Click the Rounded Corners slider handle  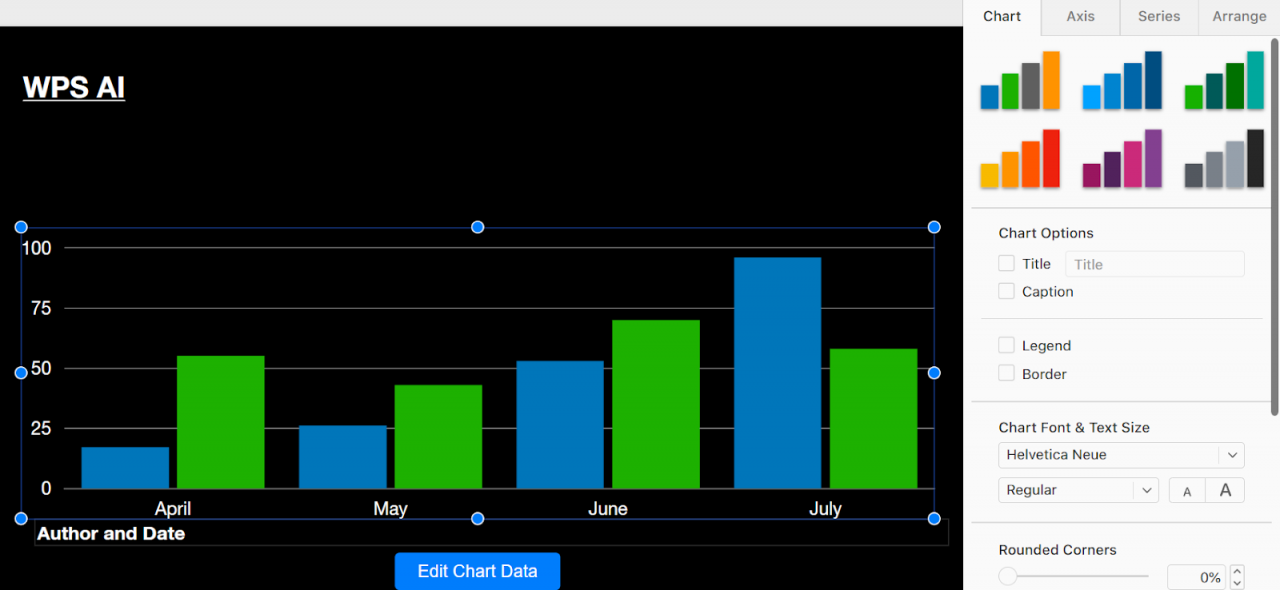click(x=1008, y=576)
